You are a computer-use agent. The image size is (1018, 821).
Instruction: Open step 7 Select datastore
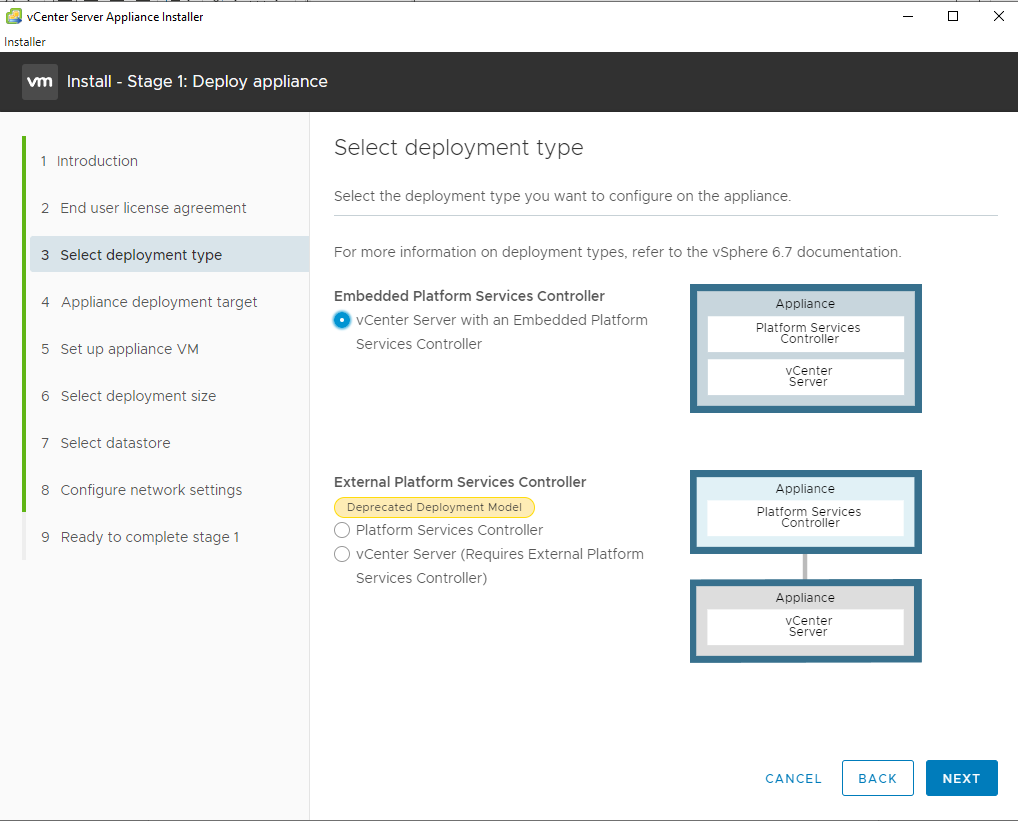(x=106, y=443)
